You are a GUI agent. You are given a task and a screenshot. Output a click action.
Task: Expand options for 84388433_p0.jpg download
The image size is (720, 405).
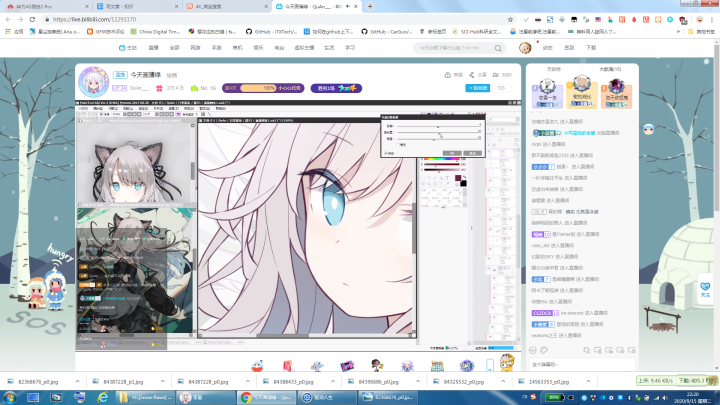click(x=333, y=382)
